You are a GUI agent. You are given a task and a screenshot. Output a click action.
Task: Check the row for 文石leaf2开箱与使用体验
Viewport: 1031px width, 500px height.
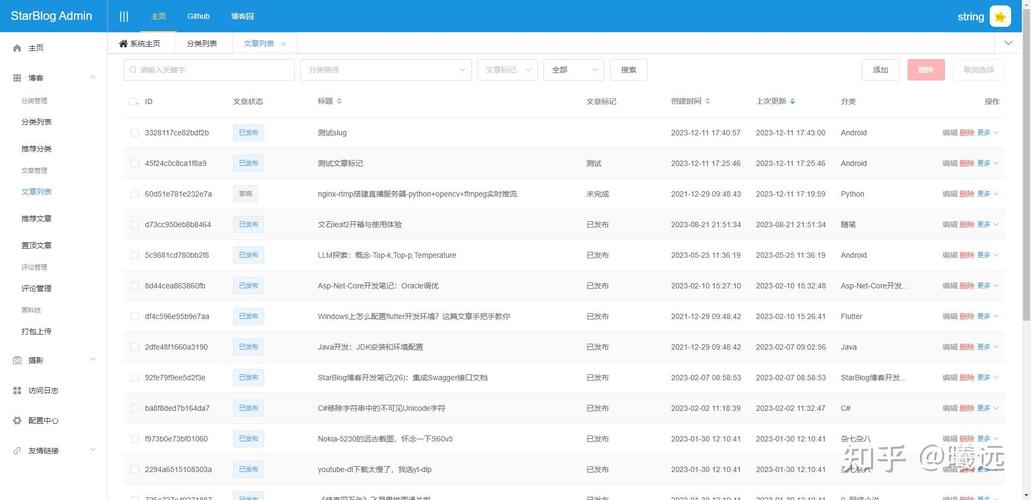click(135, 224)
